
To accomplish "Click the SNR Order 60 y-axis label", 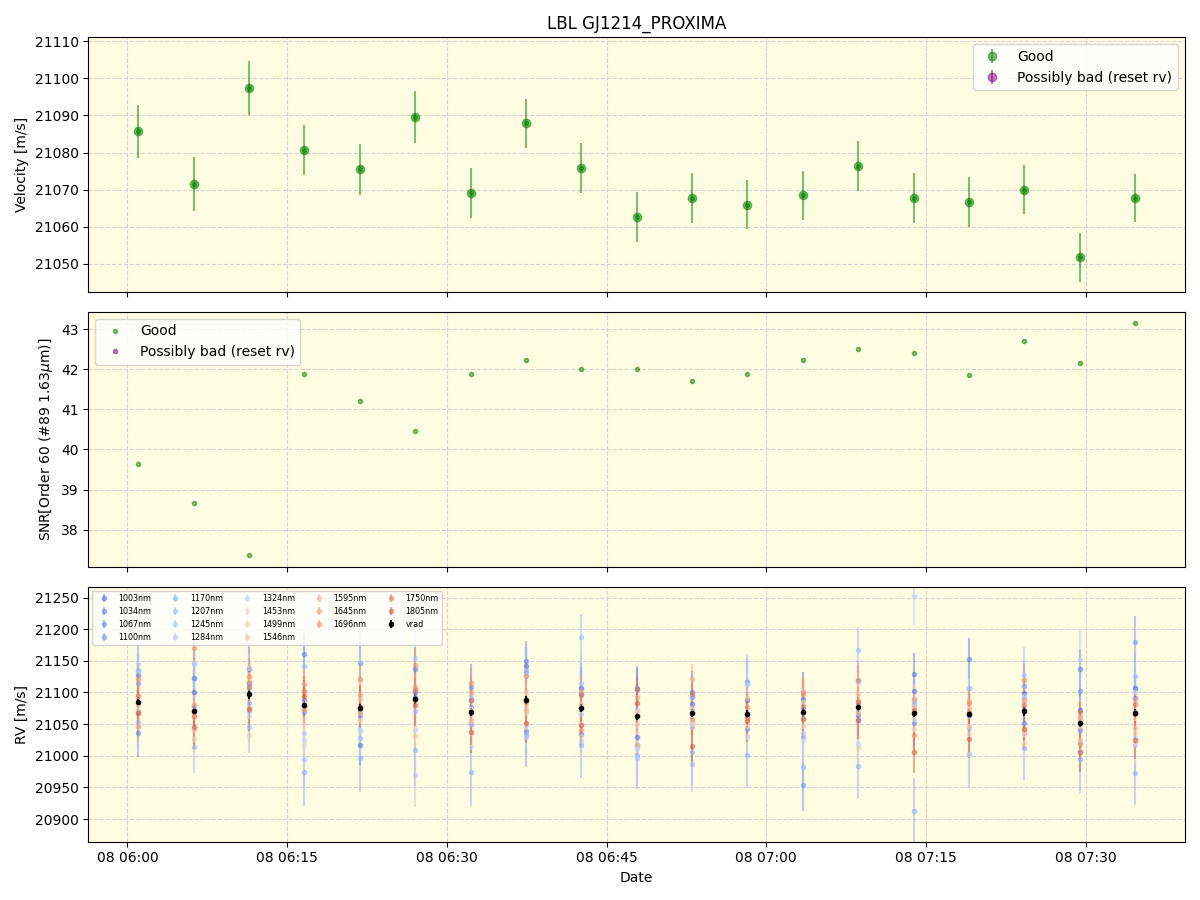I will [45, 440].
